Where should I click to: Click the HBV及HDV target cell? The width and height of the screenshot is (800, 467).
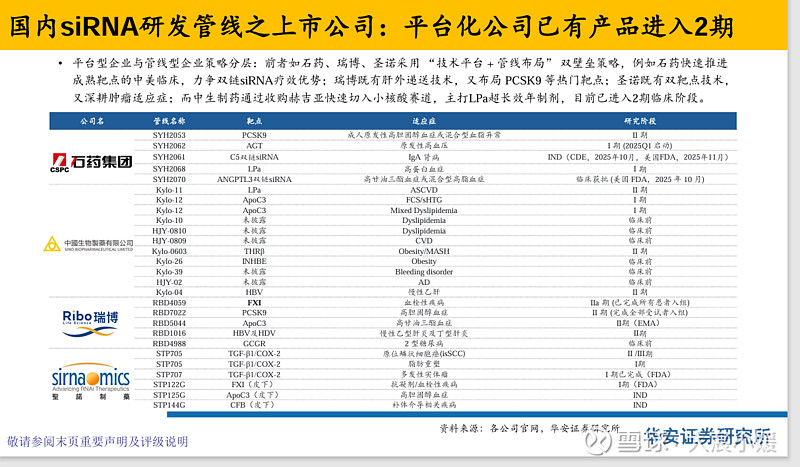(254, 333)
